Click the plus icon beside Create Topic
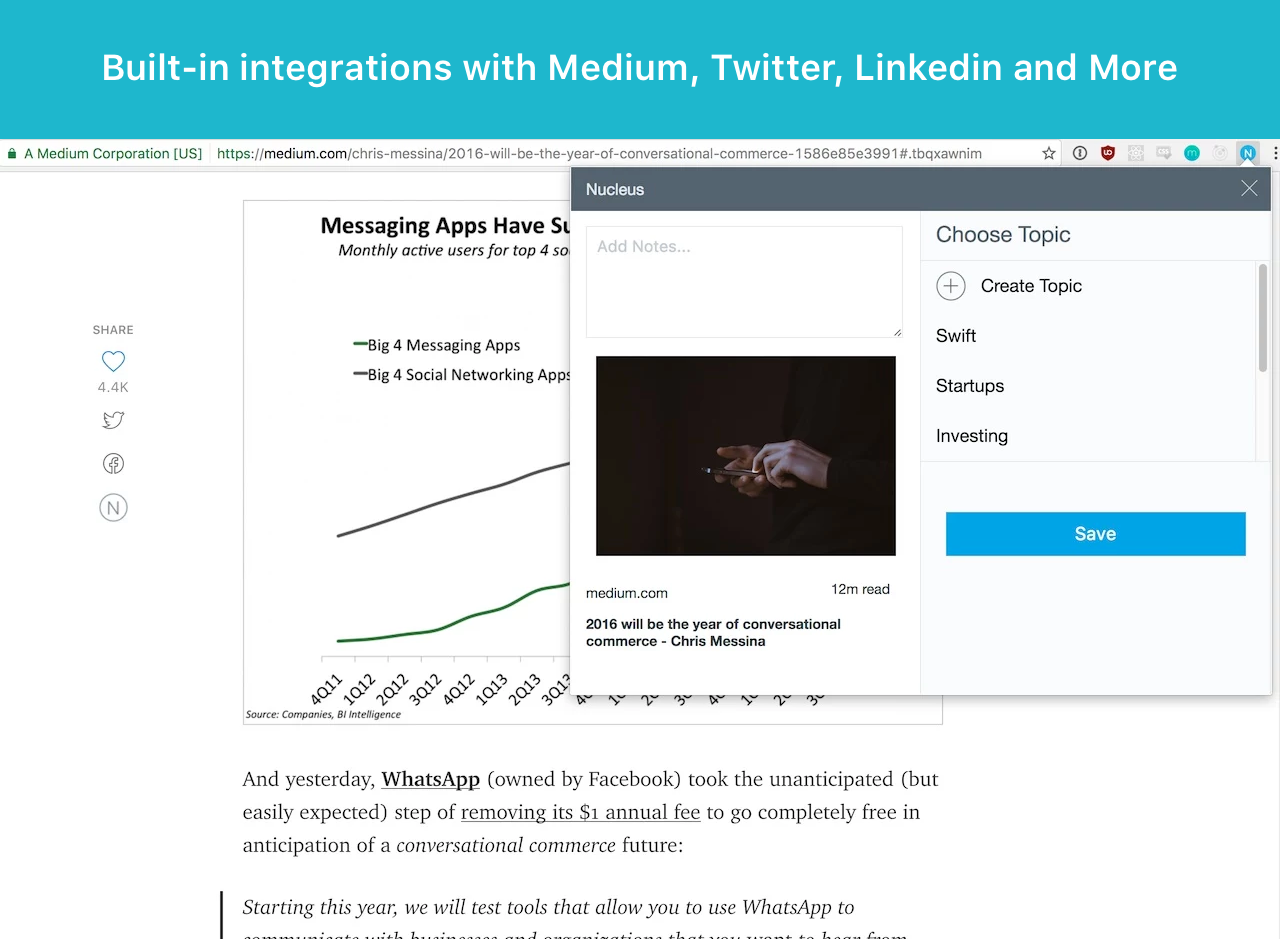This screenshot has height=939, width=1280. 950,286
